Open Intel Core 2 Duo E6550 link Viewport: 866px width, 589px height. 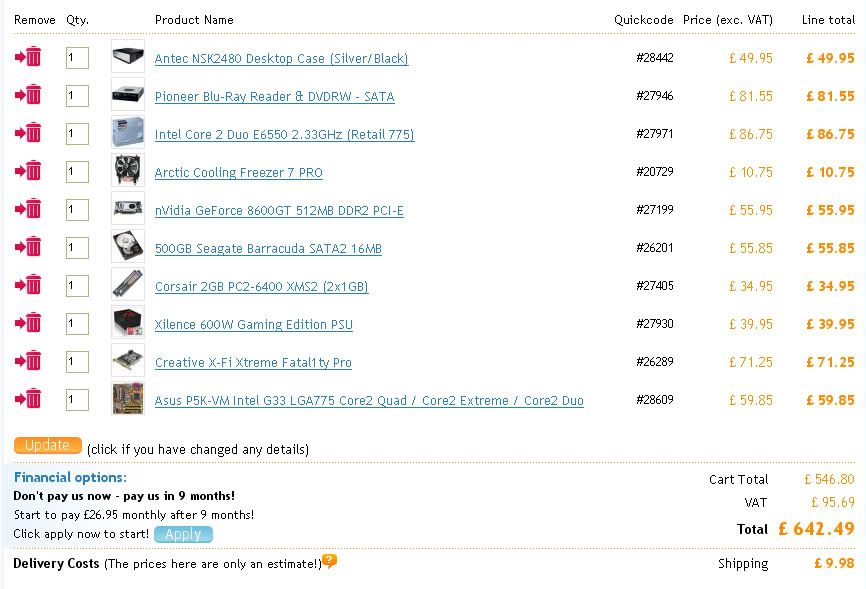pos(284,135)
